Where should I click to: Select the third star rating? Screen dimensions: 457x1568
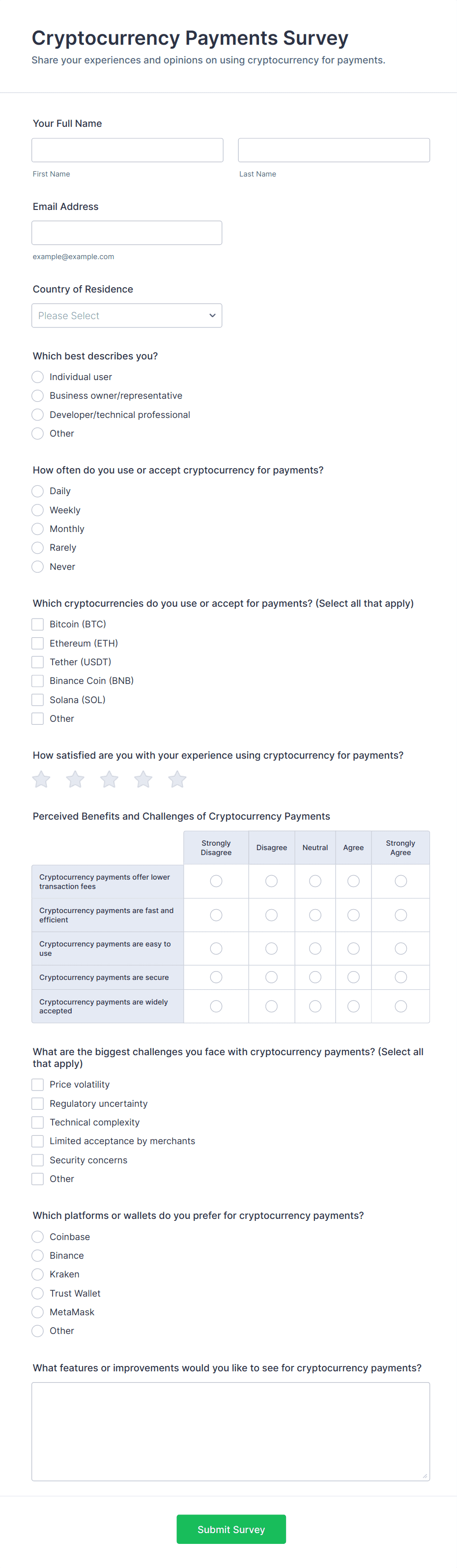coord(110,779)
